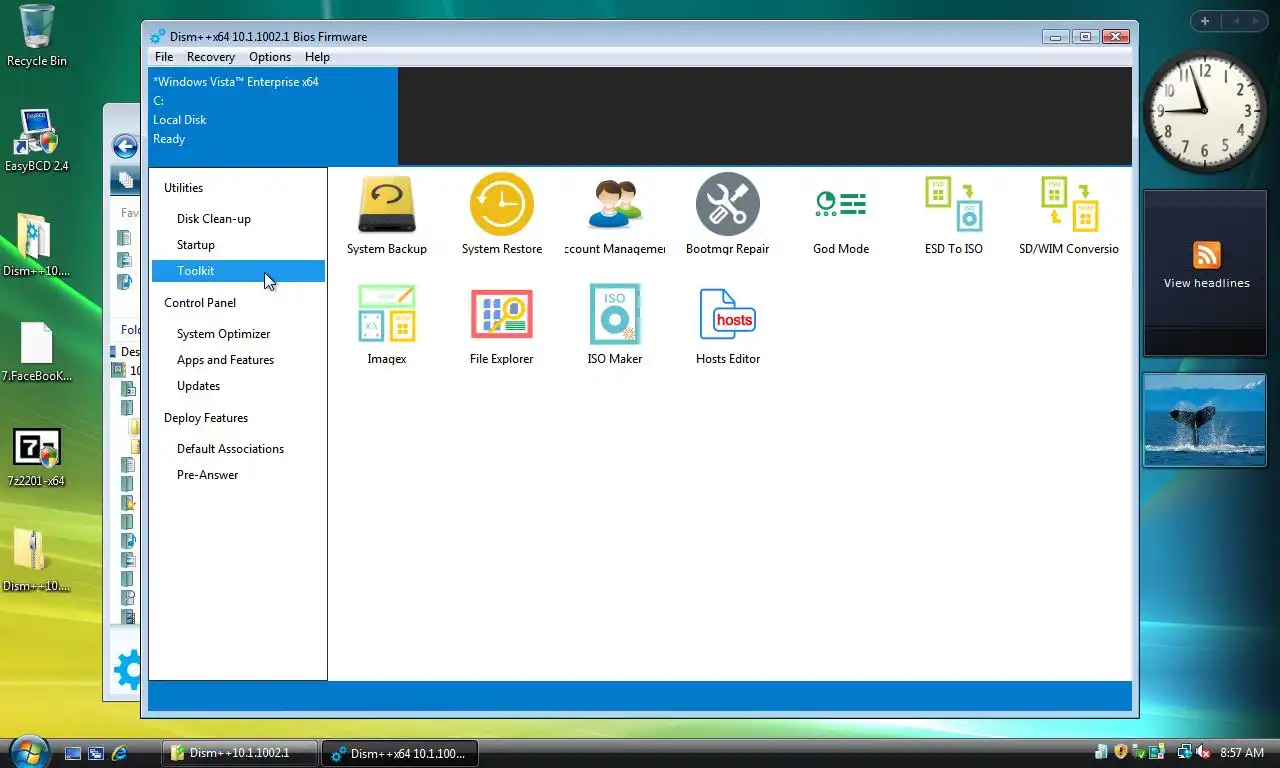Open ISO Maker
This screenshot has height=768, width=1280.
pyautogui.click(x=615, y=325)
